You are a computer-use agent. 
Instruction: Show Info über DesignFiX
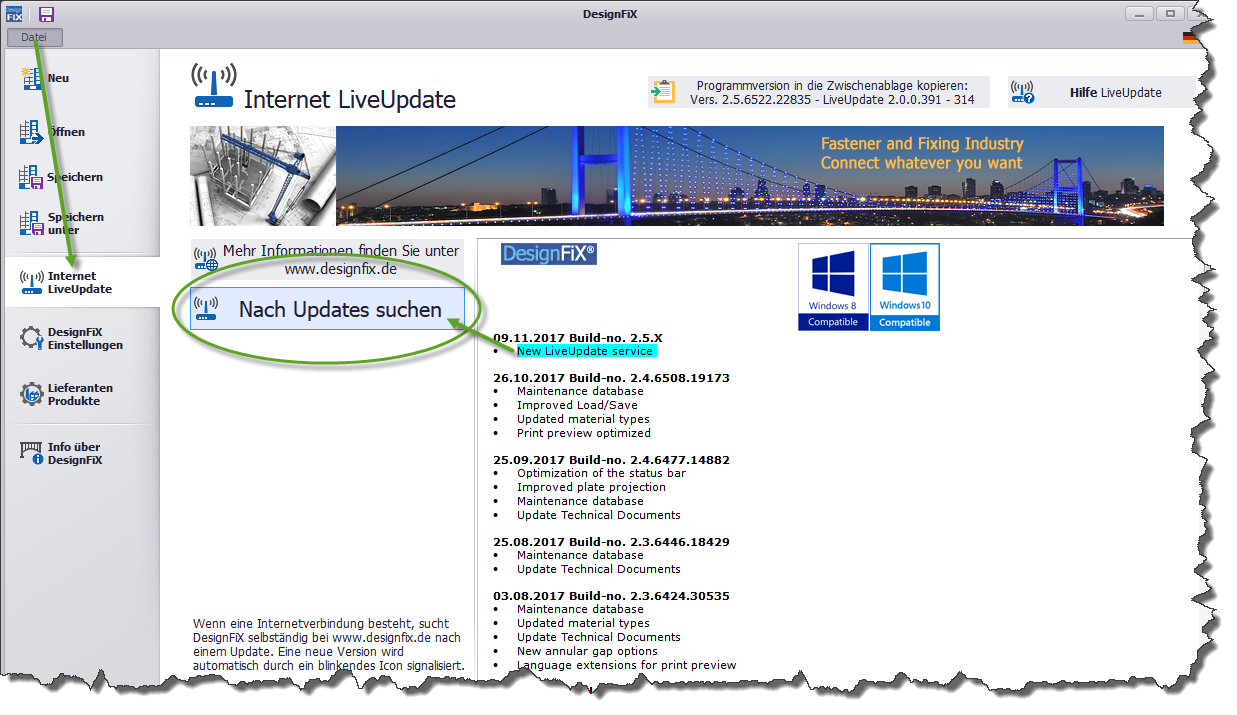tap(74, 453)
